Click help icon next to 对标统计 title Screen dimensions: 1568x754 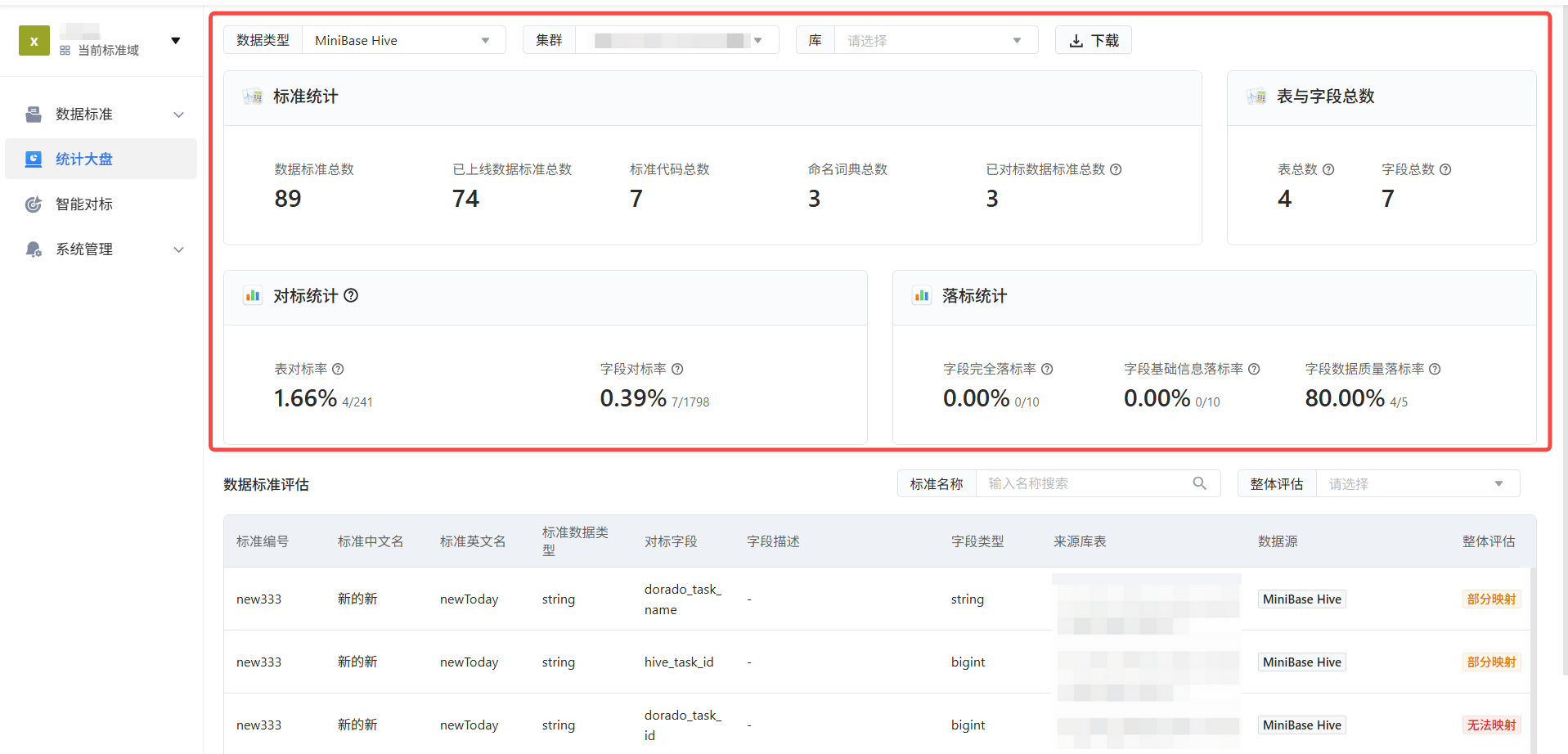click(351, 295)
